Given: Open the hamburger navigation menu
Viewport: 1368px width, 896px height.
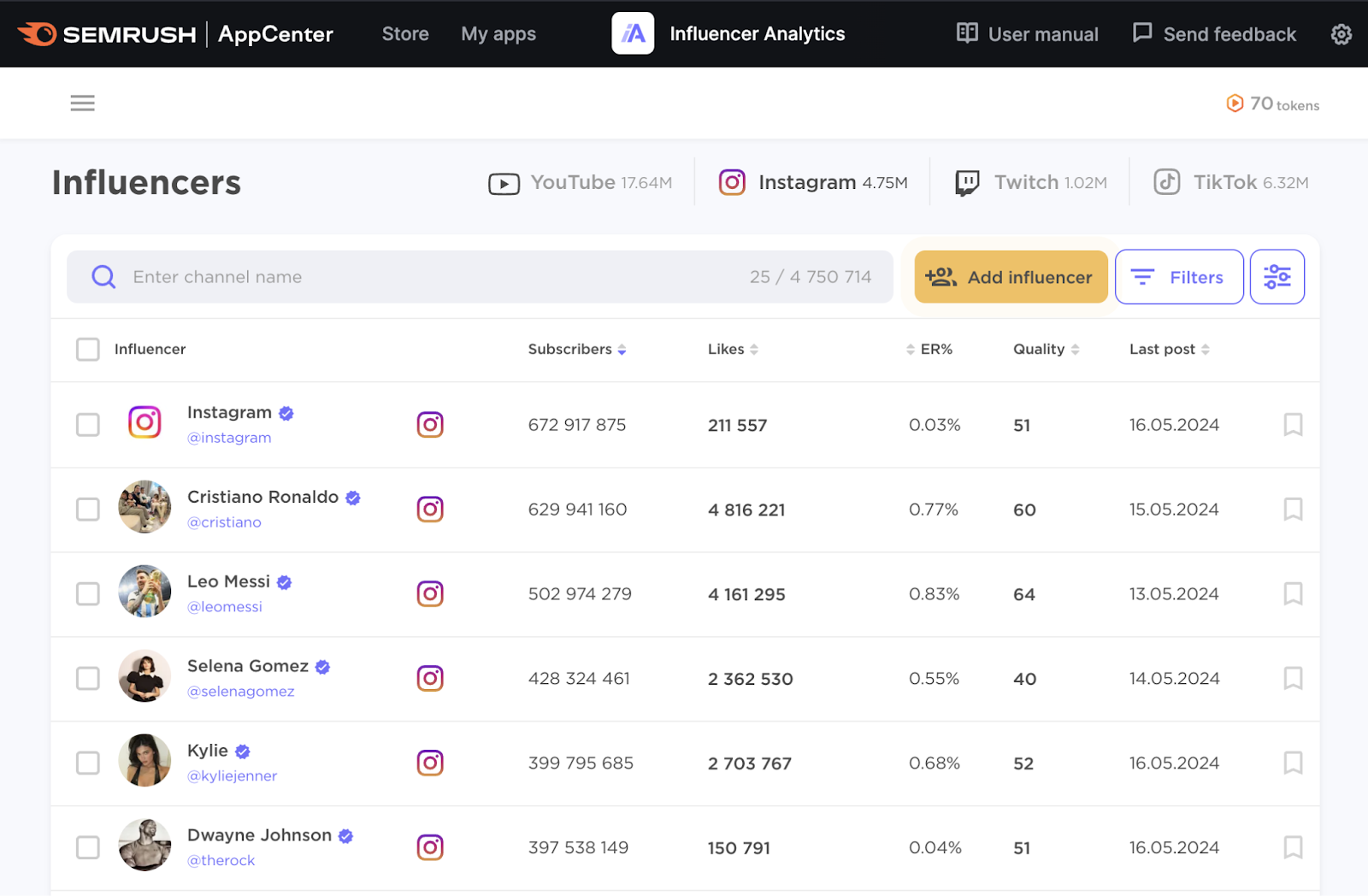Looking at the screenshot, I should click(82, 103).
